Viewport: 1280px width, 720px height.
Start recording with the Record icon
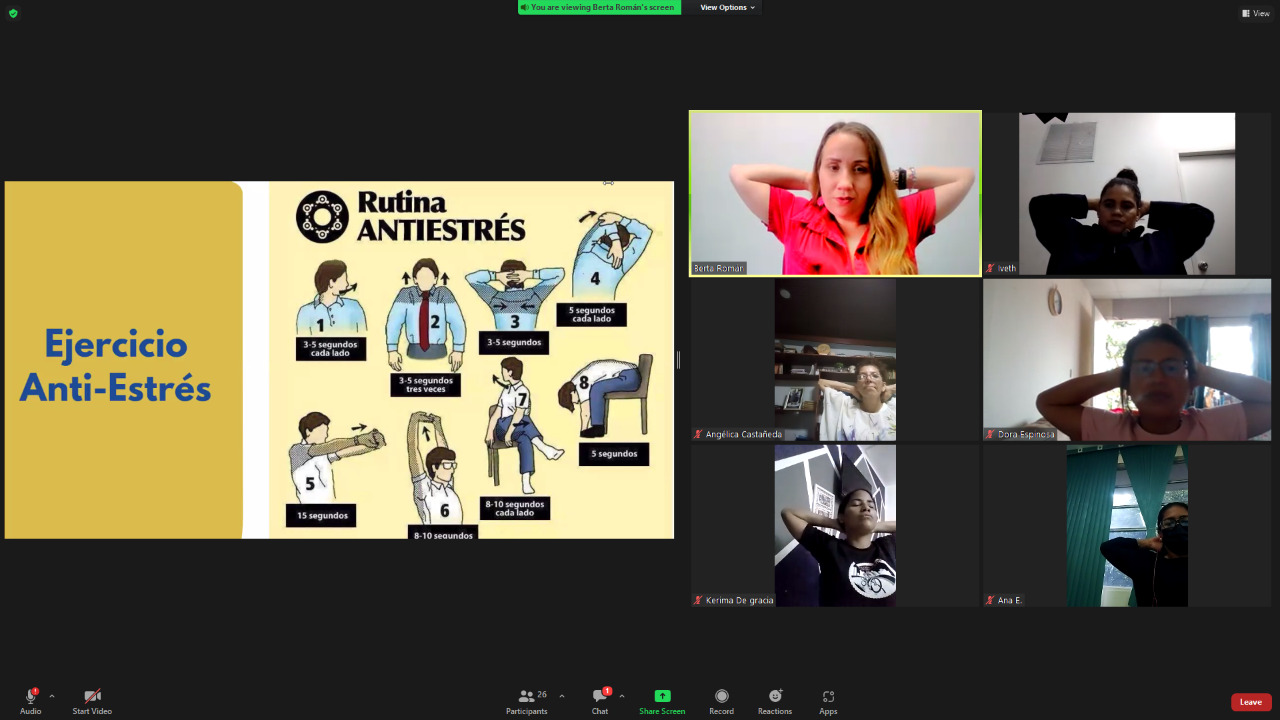click(x=721, y=696)
